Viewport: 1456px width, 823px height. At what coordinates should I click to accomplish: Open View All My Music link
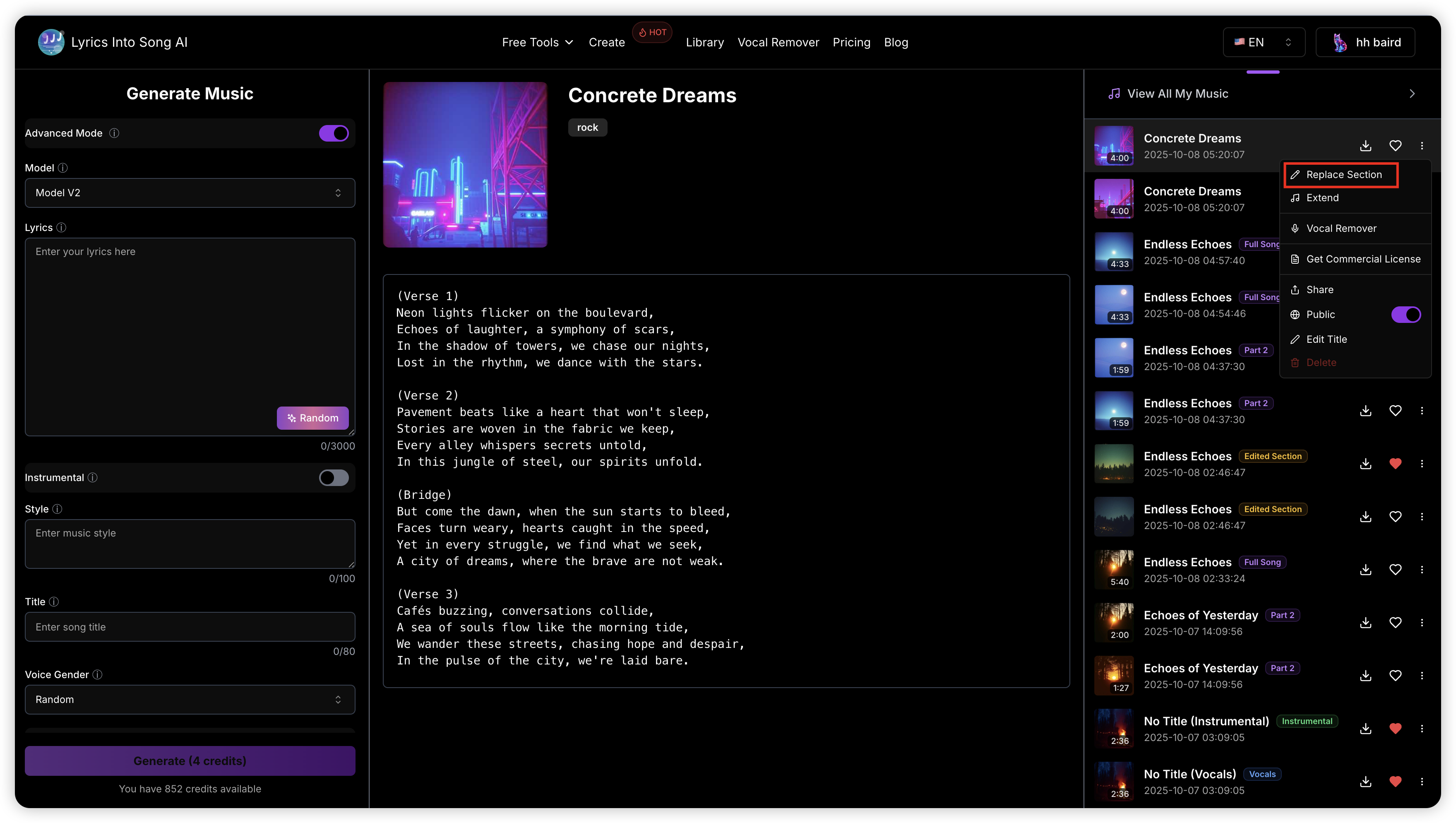[1178, 94]
